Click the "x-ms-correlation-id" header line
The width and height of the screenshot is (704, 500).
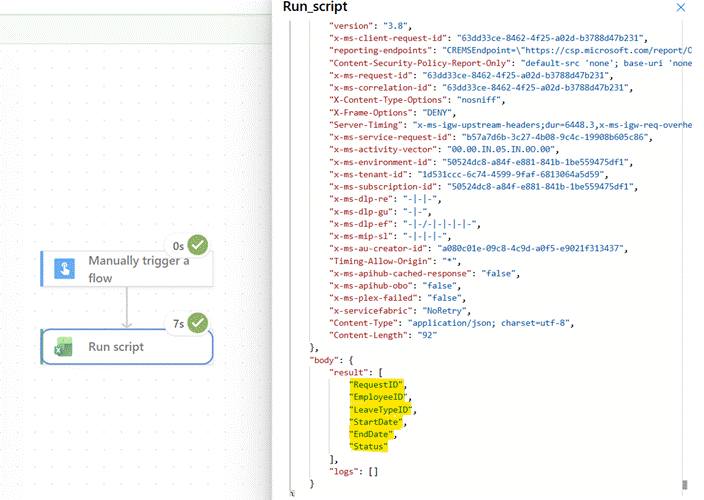(x=481, y=88)
